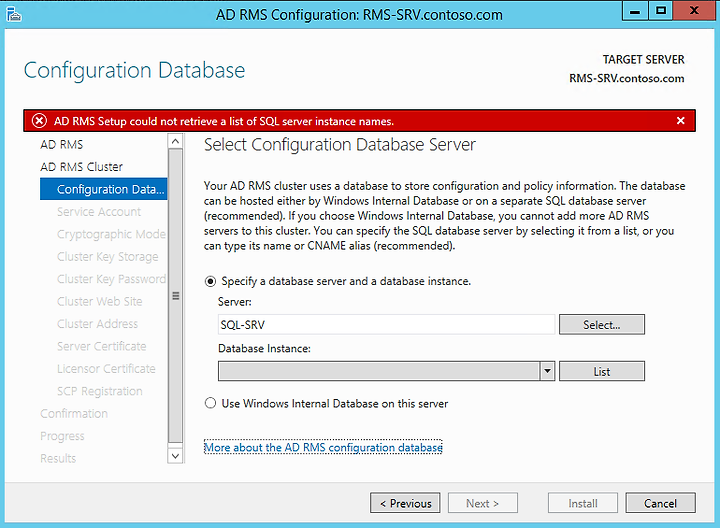The width and height of the screenshot is (720, 528).
Task: Click the step list scroll down arrow
Action: 175,456
